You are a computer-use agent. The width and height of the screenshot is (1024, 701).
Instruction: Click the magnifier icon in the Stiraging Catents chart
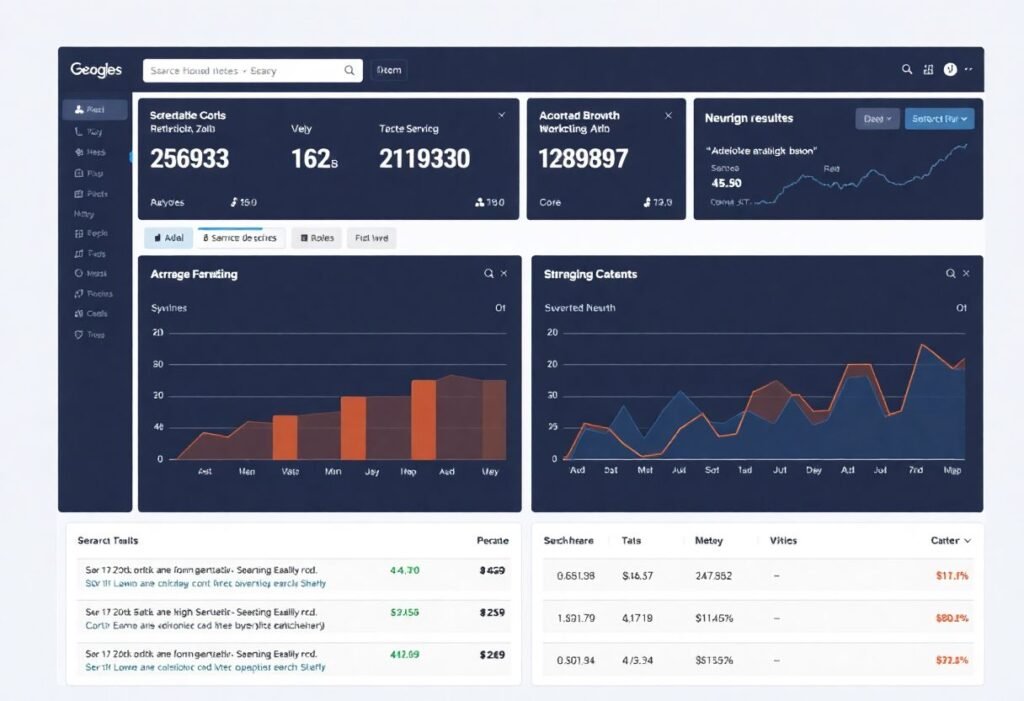[x=950, y=274]
